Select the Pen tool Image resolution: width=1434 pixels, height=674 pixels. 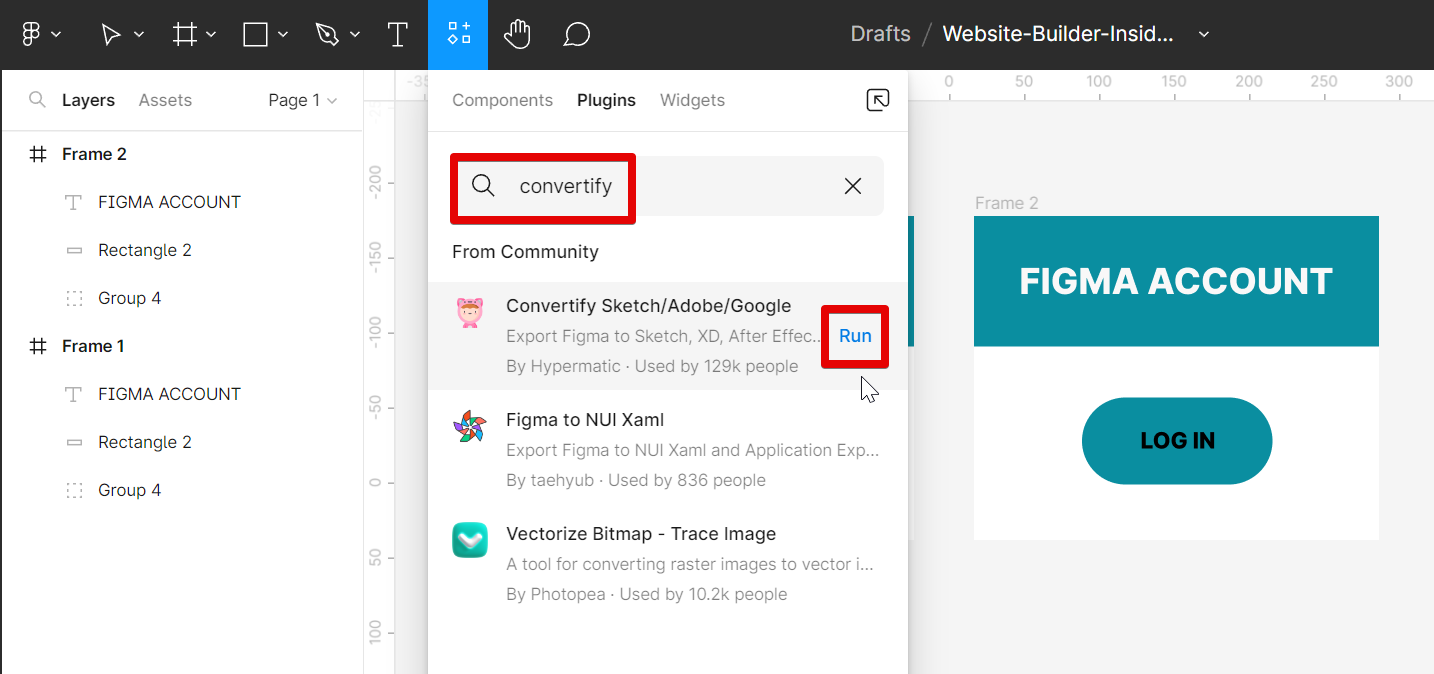(x=327, y=35)
